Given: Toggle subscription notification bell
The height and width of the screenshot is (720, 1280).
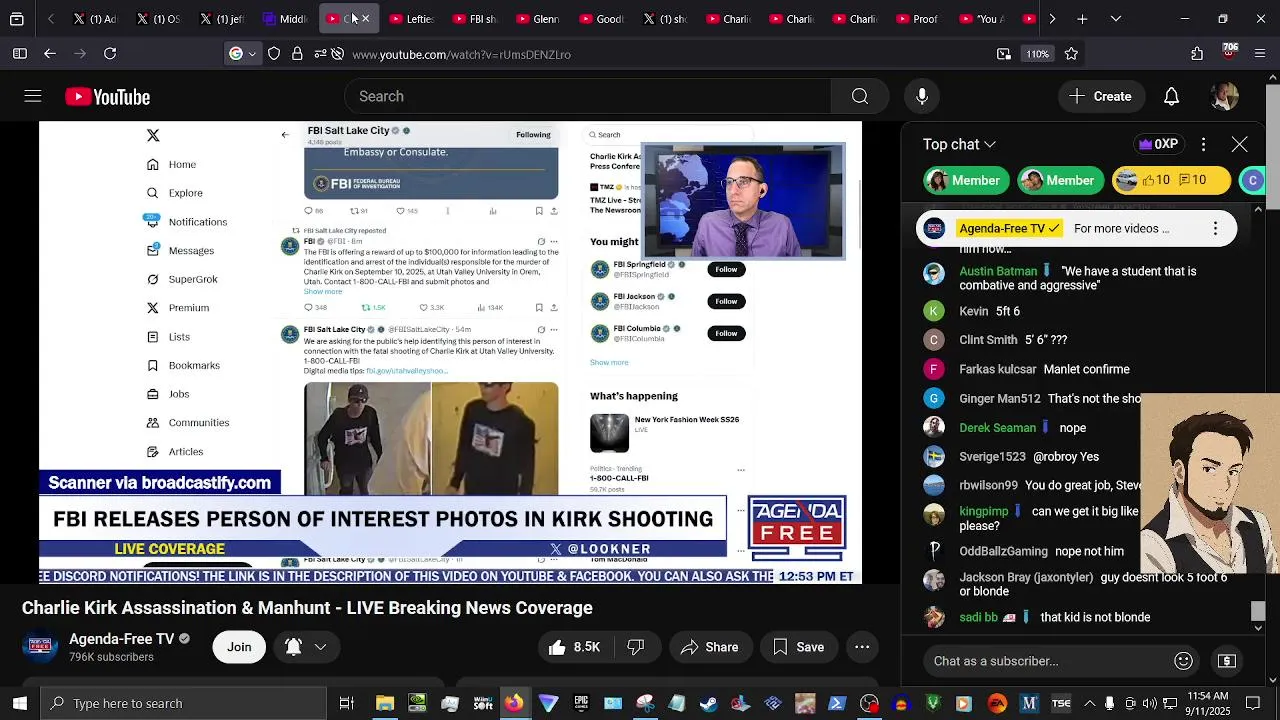Looking at the screenshot, I should (294, 647).
